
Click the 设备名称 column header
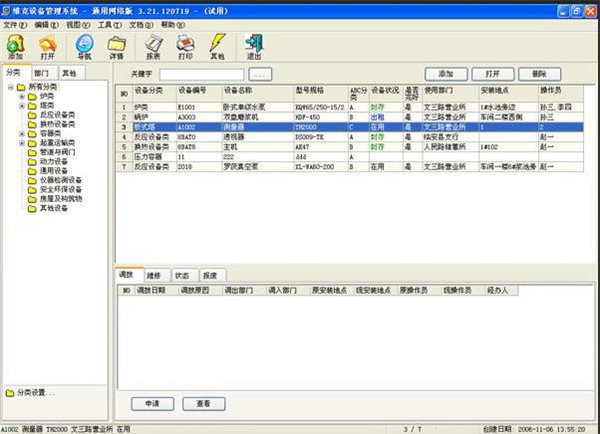(x=258, y=94)
